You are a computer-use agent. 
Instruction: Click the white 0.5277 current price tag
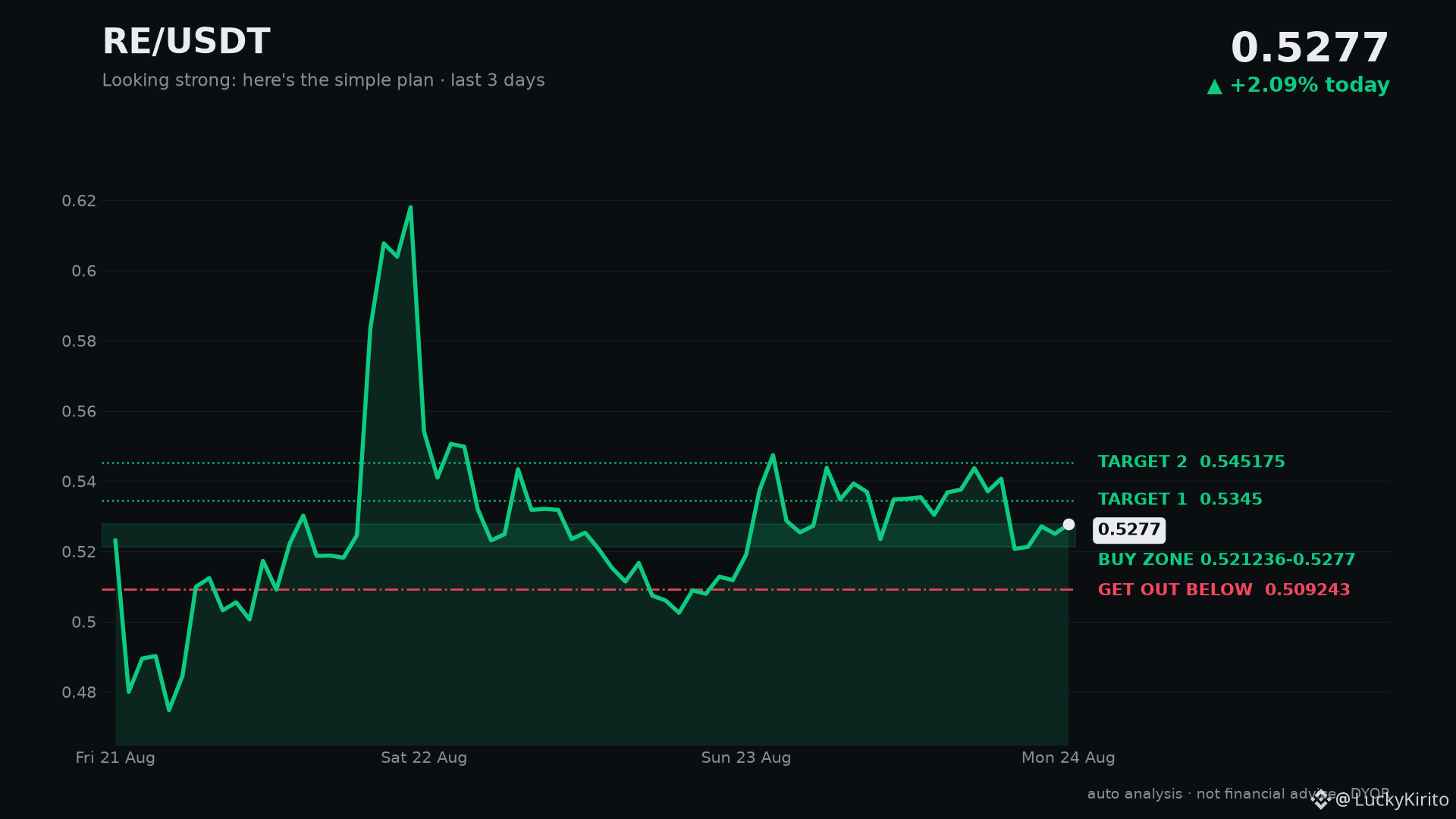(1129, 530)
